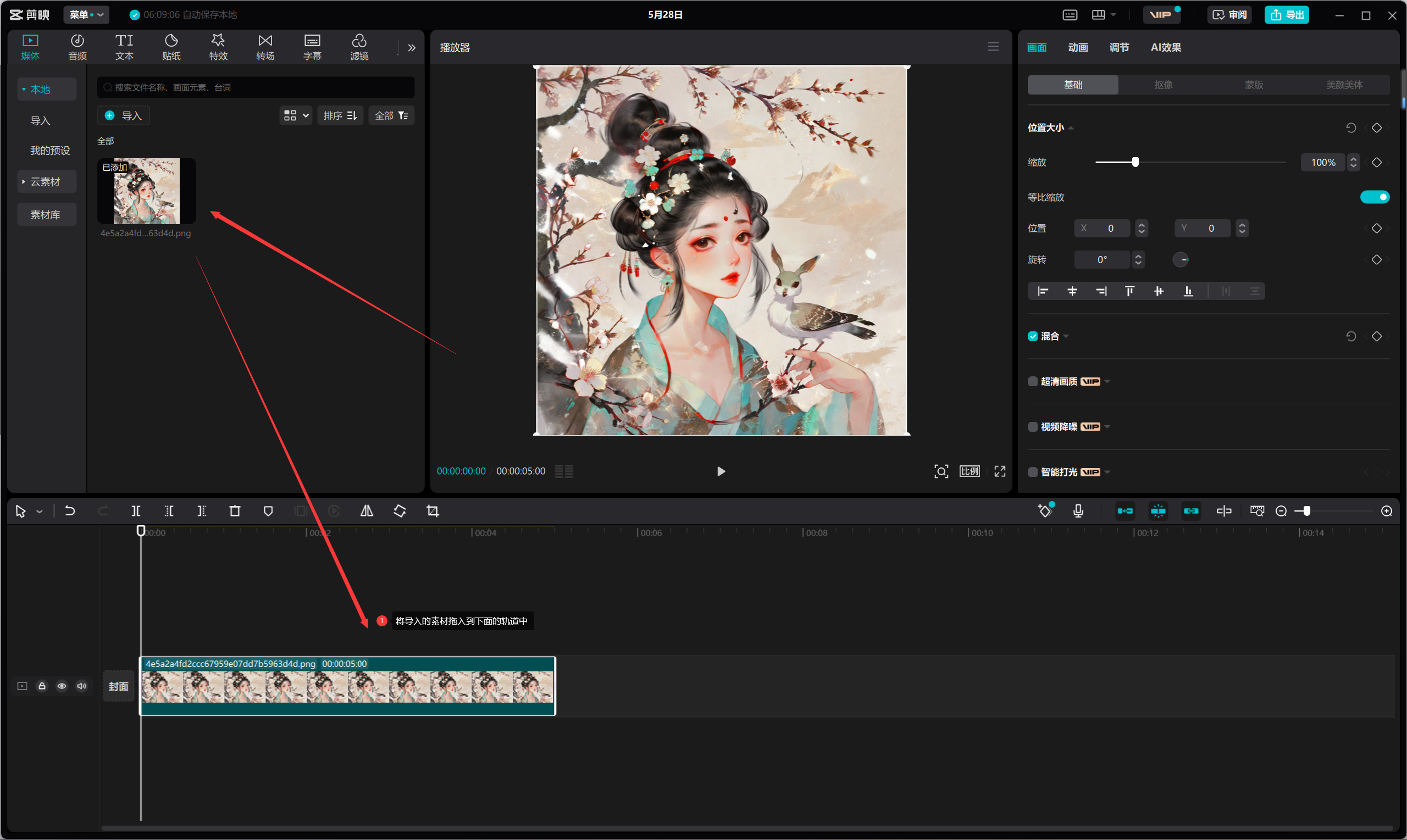
Task: Click the split clip tool
Action: click(x=136, y=510)
